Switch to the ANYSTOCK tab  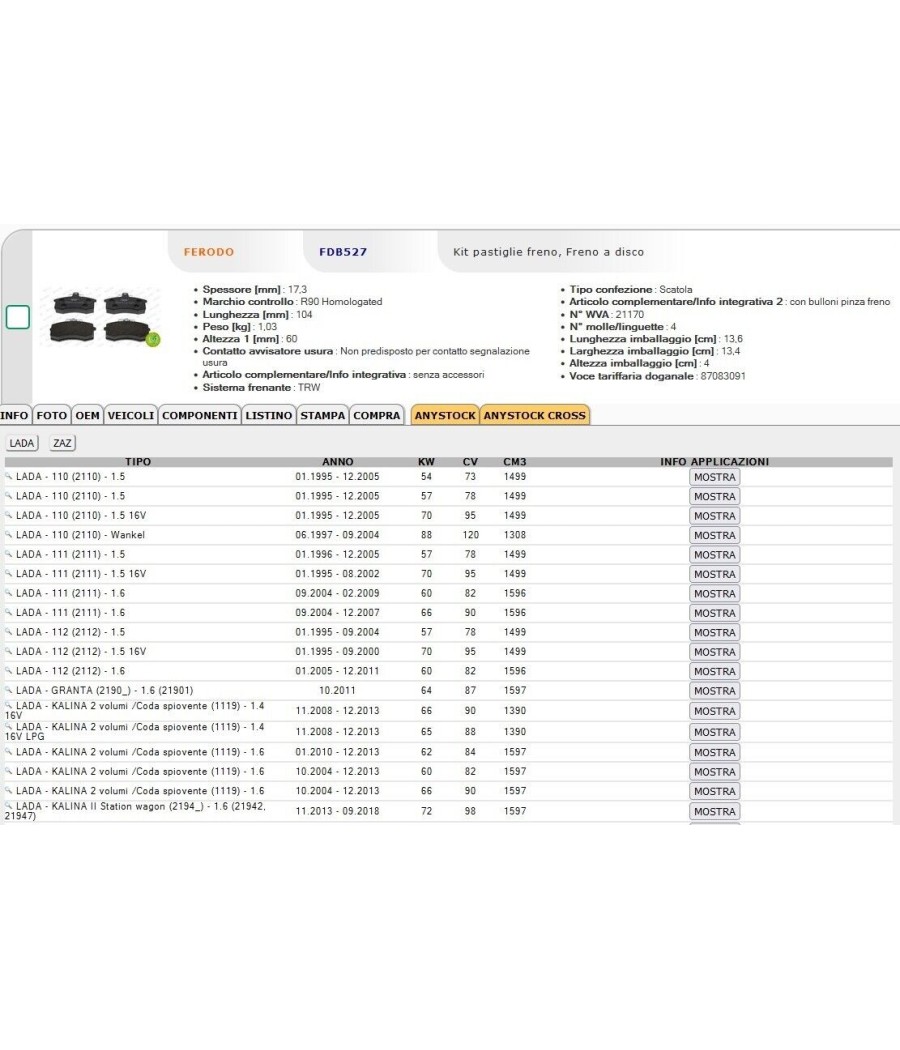coord(445,415)
